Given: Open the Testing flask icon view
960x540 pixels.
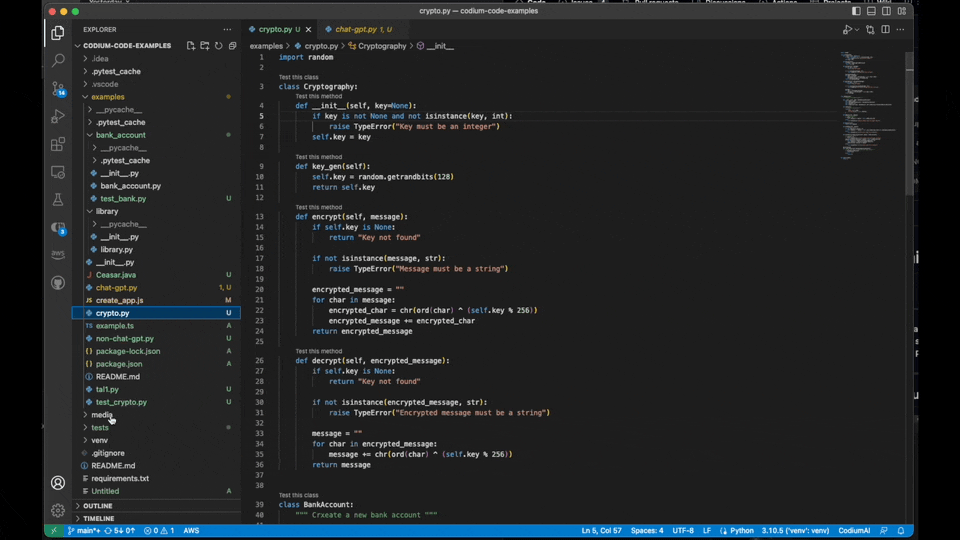Looking at the screenshot, I should [58, 200].
